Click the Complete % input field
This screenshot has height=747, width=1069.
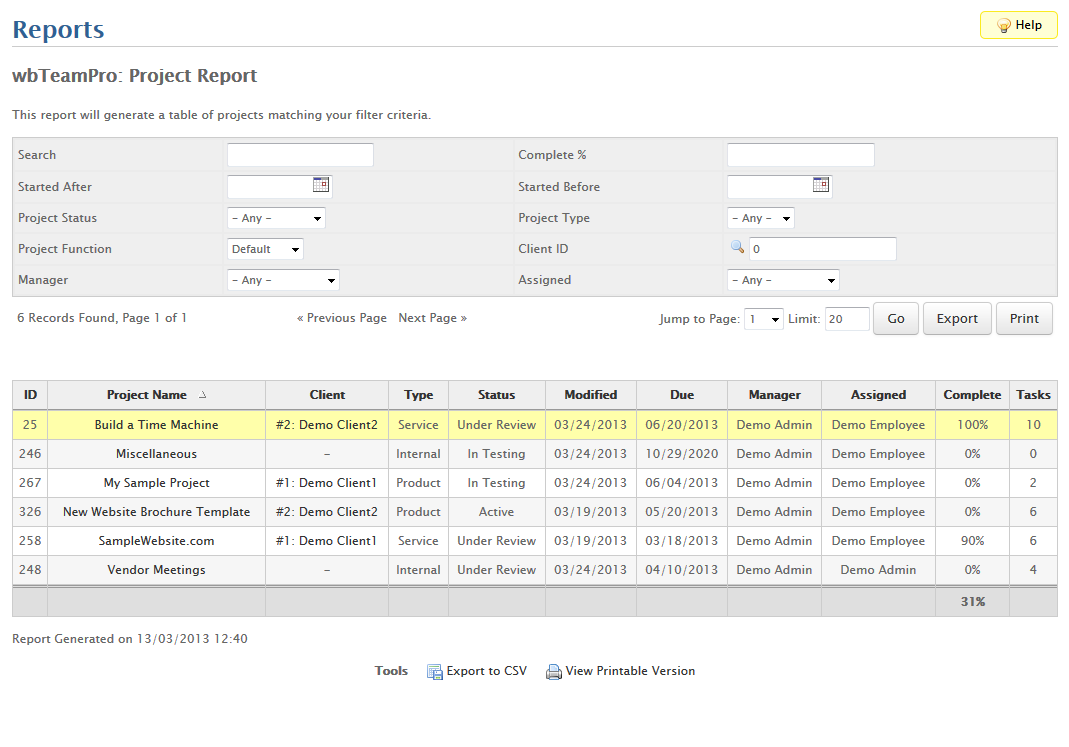tap(800, 155)
